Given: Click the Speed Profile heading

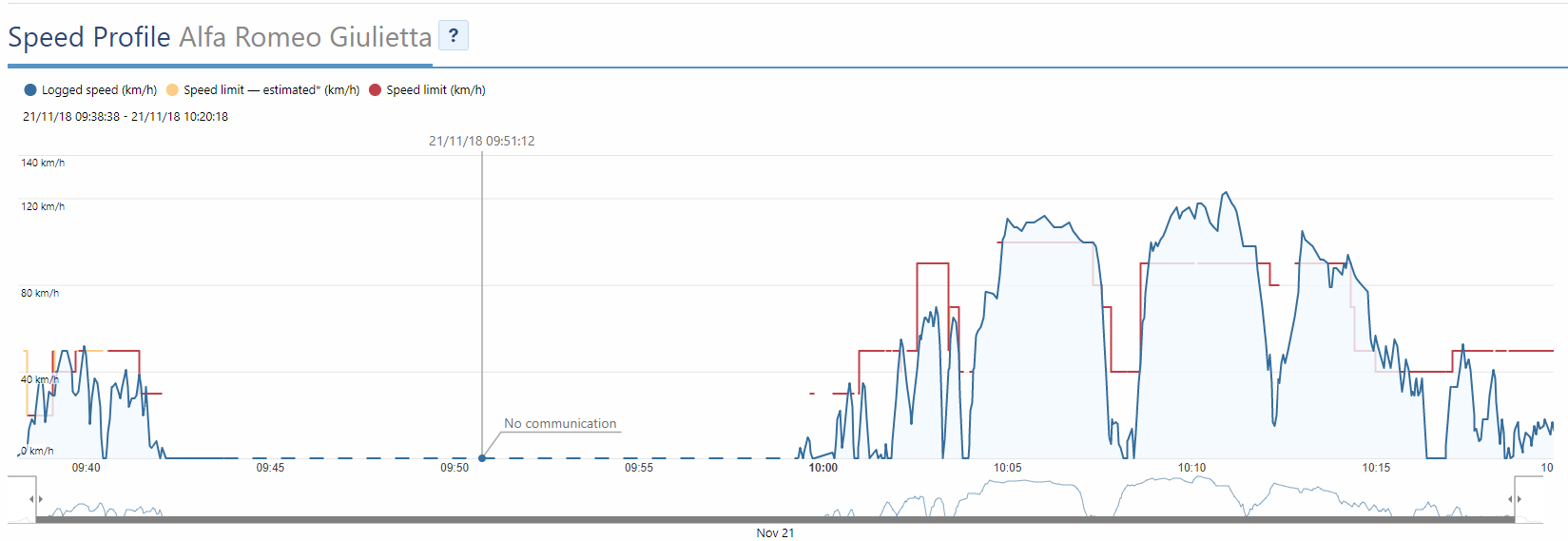Looking at the screenshot, I should (89, 37).
